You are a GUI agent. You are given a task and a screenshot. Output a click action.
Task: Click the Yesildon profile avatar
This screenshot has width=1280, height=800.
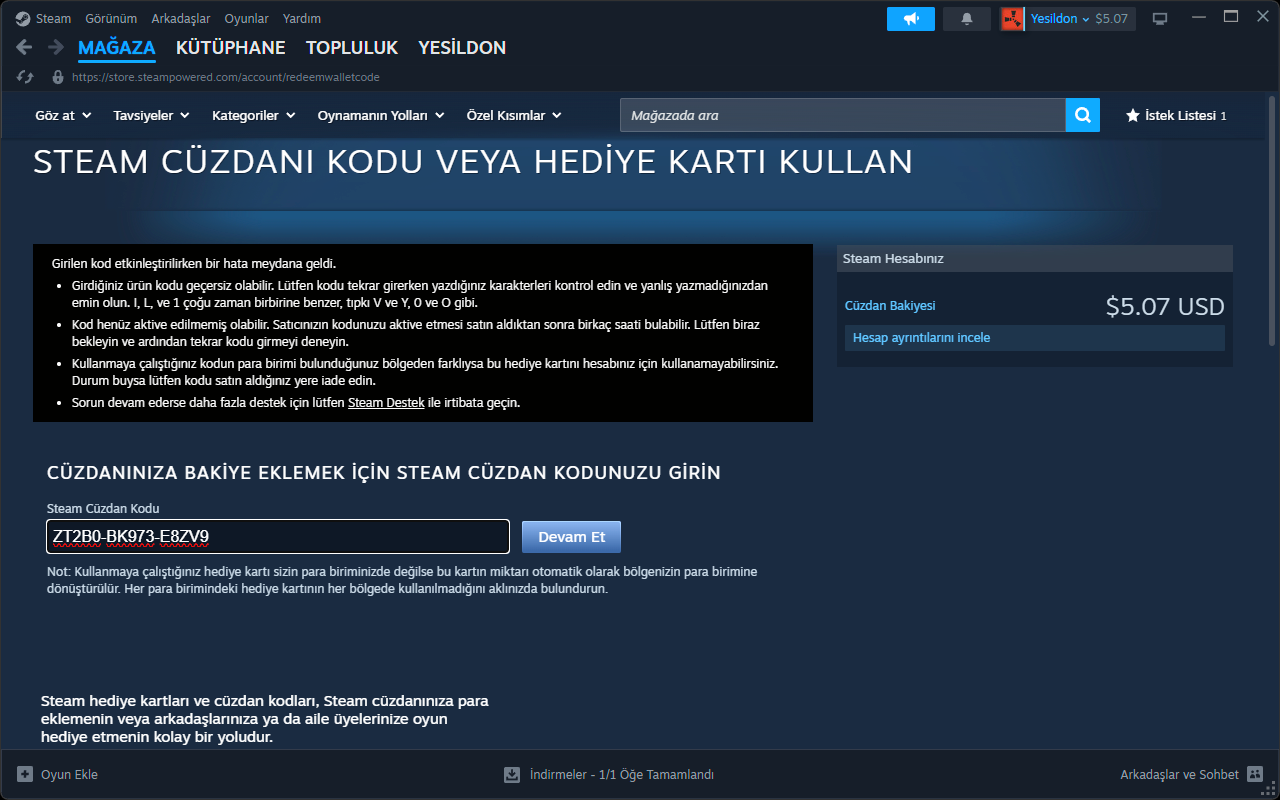[1012, 19]
